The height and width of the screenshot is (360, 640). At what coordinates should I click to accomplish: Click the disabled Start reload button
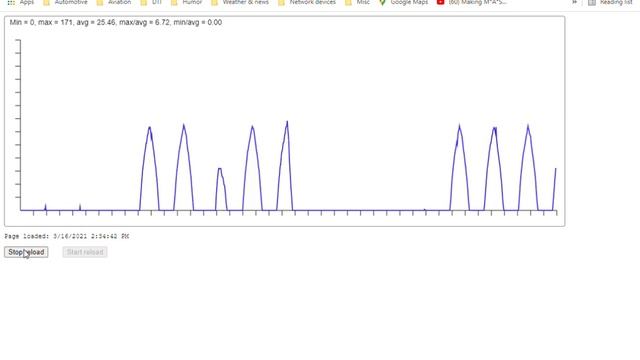85,252
